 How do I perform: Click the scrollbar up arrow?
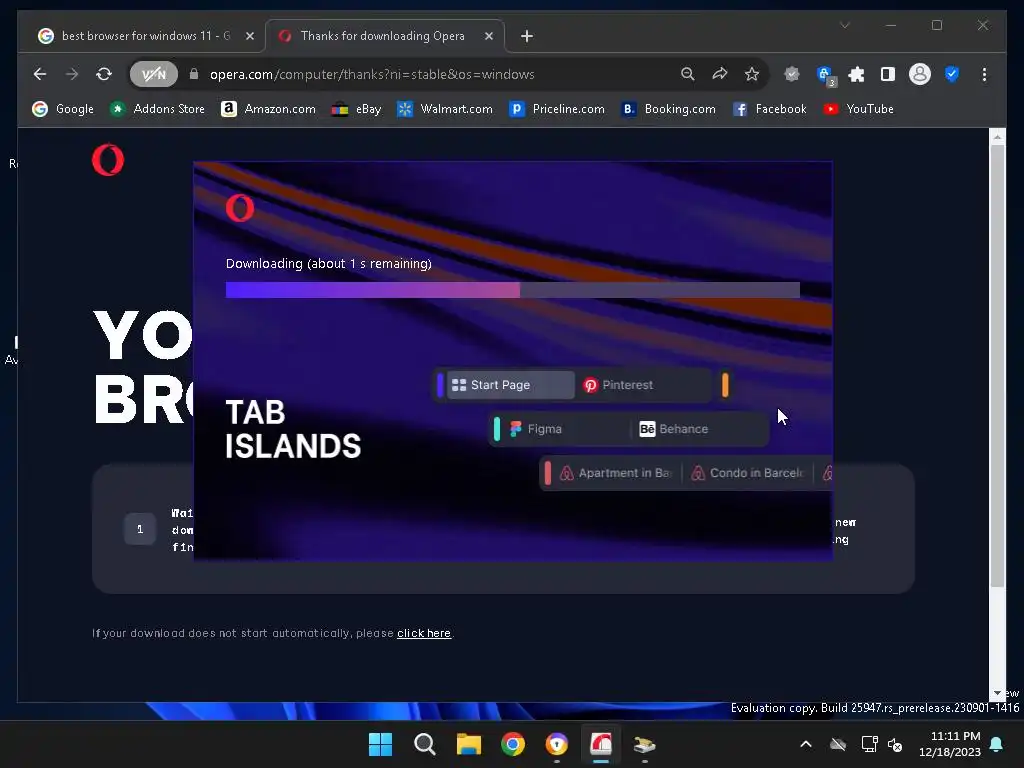tap(997, 136)
